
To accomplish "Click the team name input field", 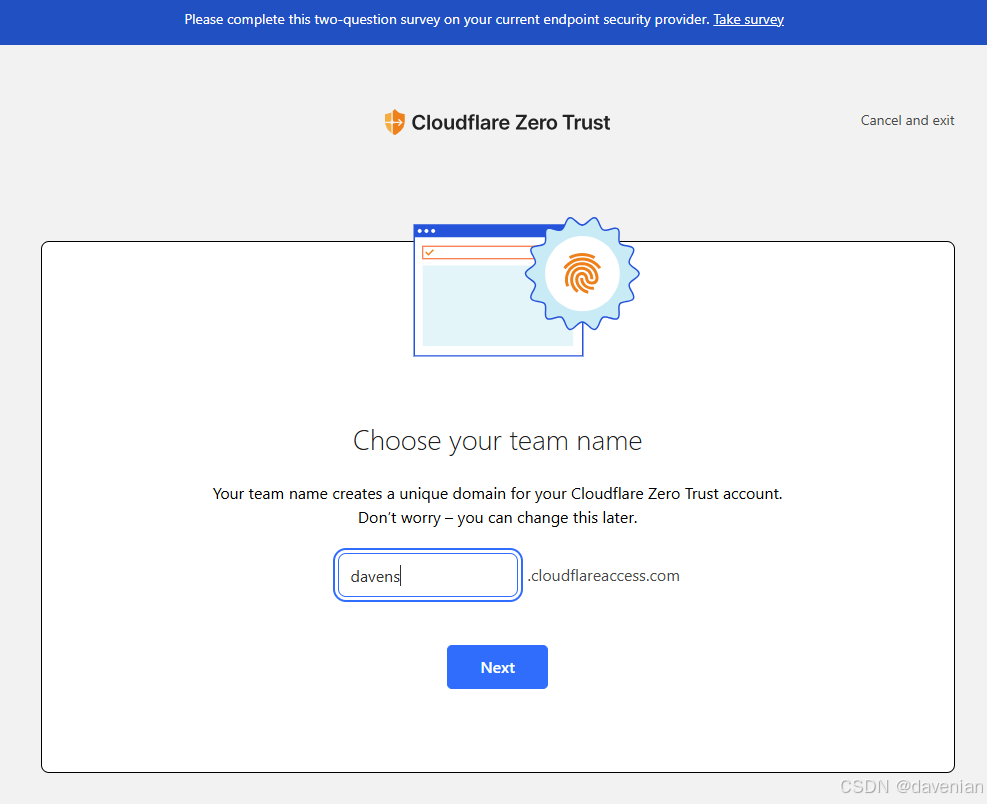I will coord(428,575).
